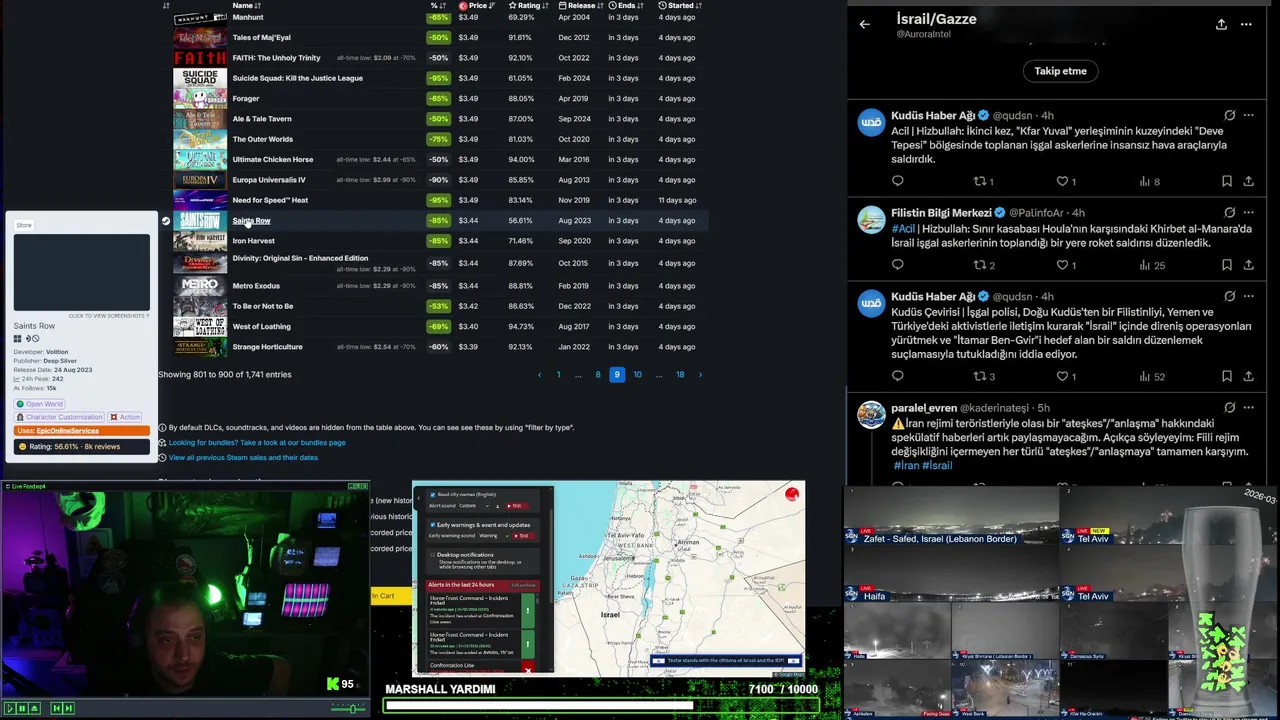Go to page 8 in pagination
Image resolution: width=1280 pixels, height=720 pixels.
coord(598,374)
